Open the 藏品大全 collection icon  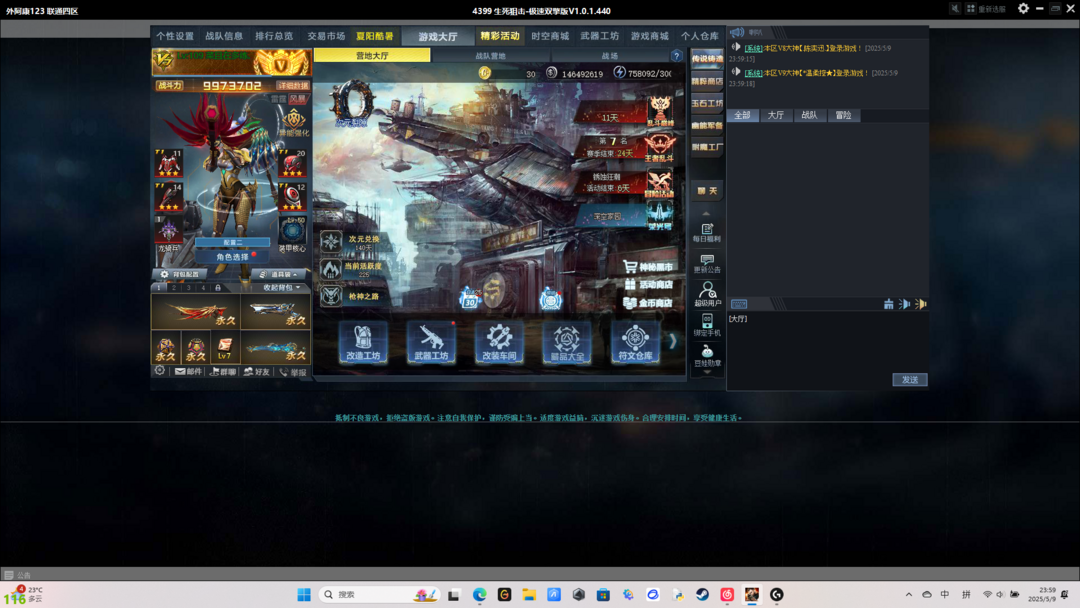coord(567,342)
